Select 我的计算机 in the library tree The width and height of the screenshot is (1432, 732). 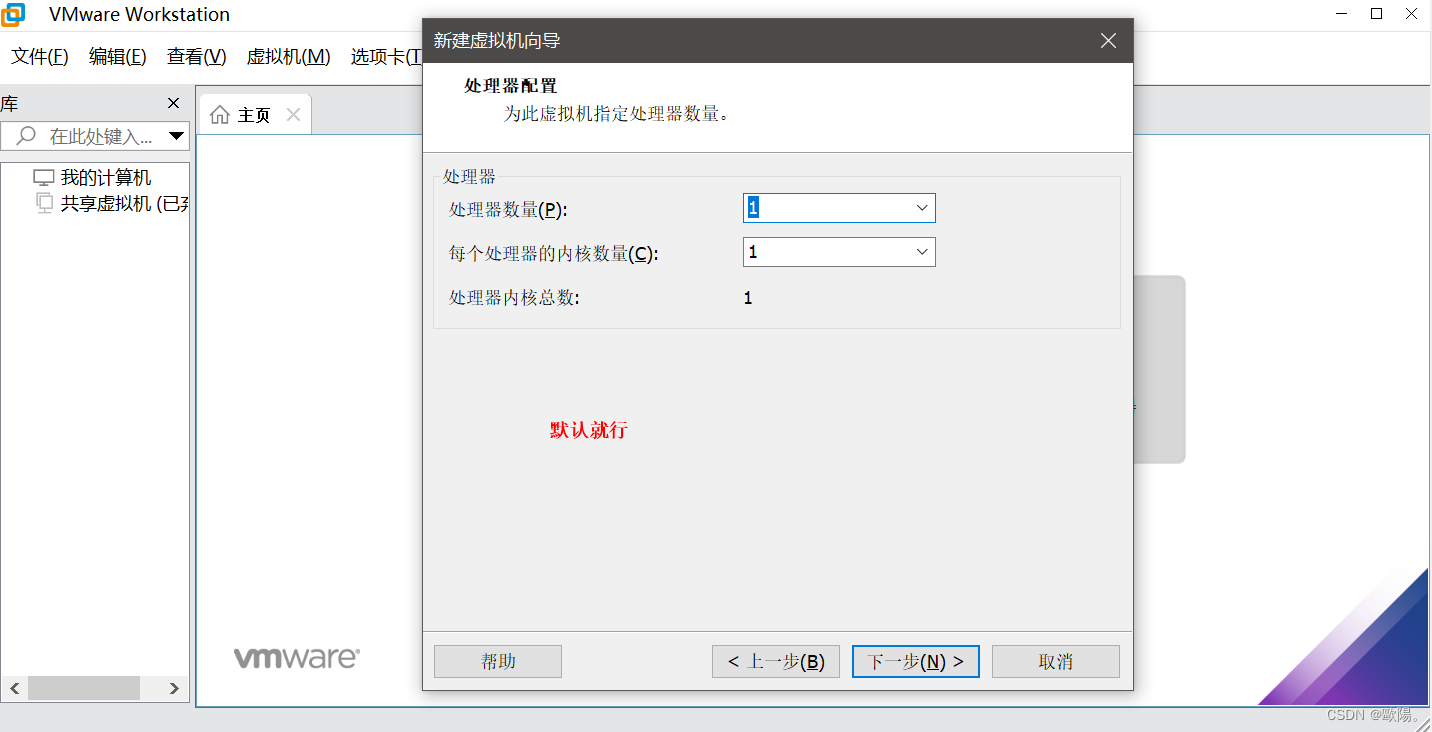[x=106, y=177]
